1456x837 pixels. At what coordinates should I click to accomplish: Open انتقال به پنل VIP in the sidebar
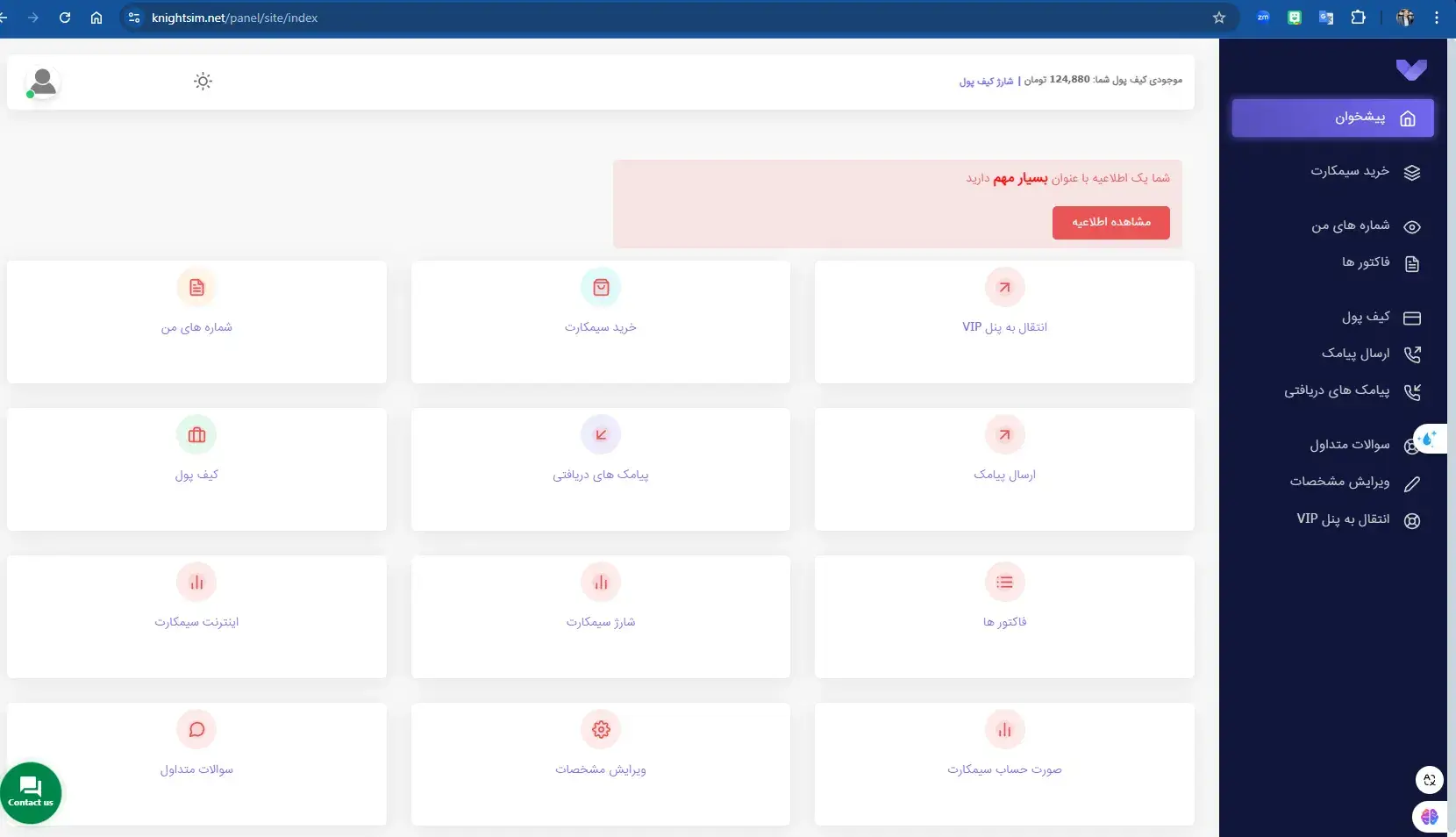coord(1343,519)
